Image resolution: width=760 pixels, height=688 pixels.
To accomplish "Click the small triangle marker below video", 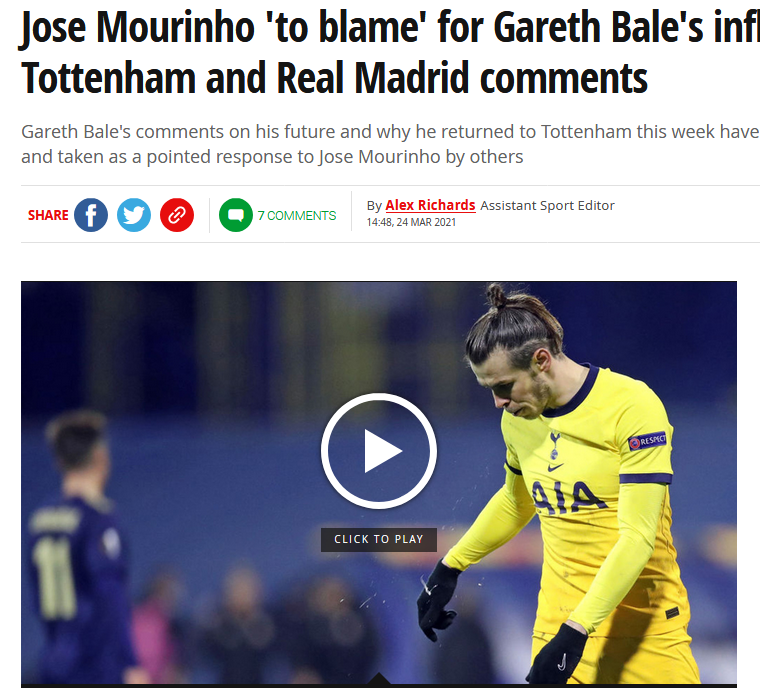I will click(x=379, y=678).
